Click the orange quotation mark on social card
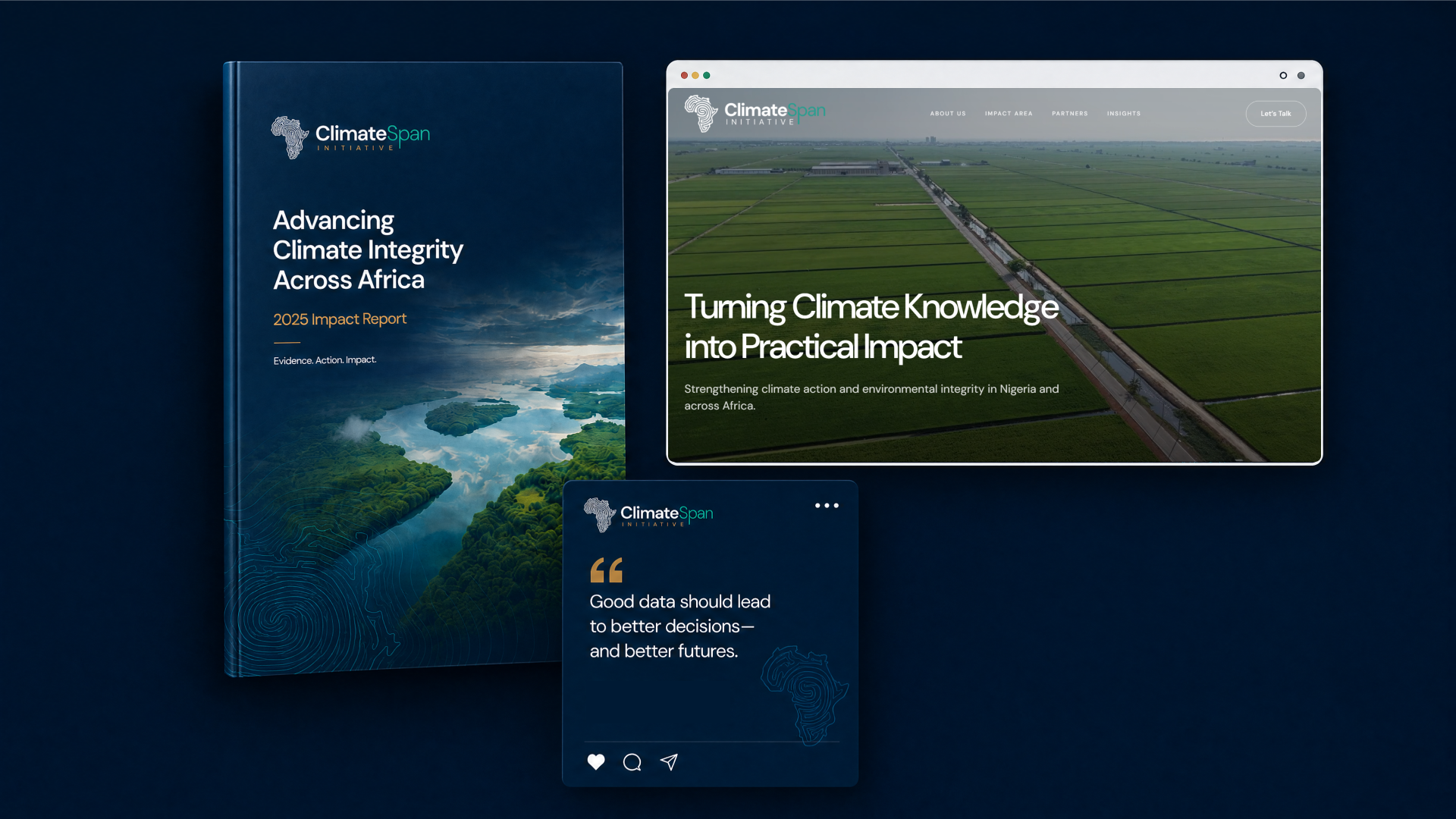 point(607,570)
